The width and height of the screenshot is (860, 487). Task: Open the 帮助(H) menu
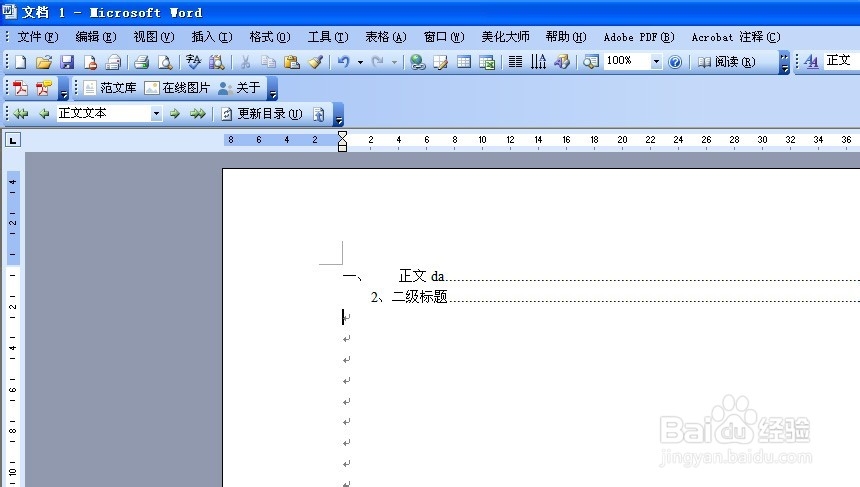tap(566, 37)
